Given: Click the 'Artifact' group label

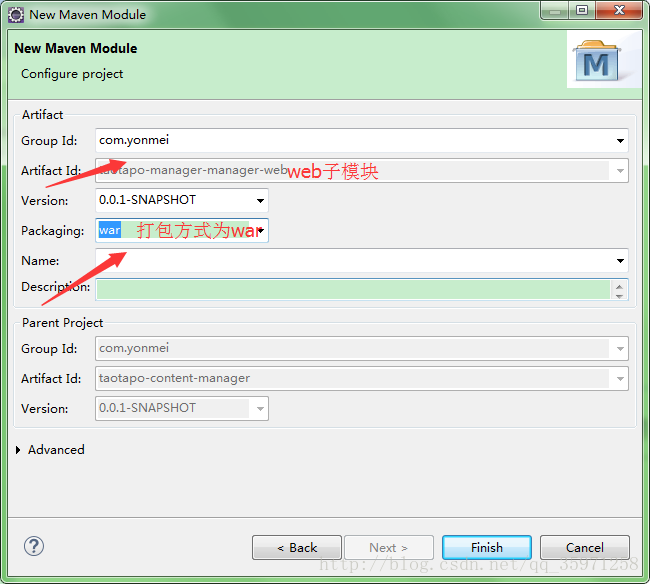Looking at the screenshot, I should [43, 115].
